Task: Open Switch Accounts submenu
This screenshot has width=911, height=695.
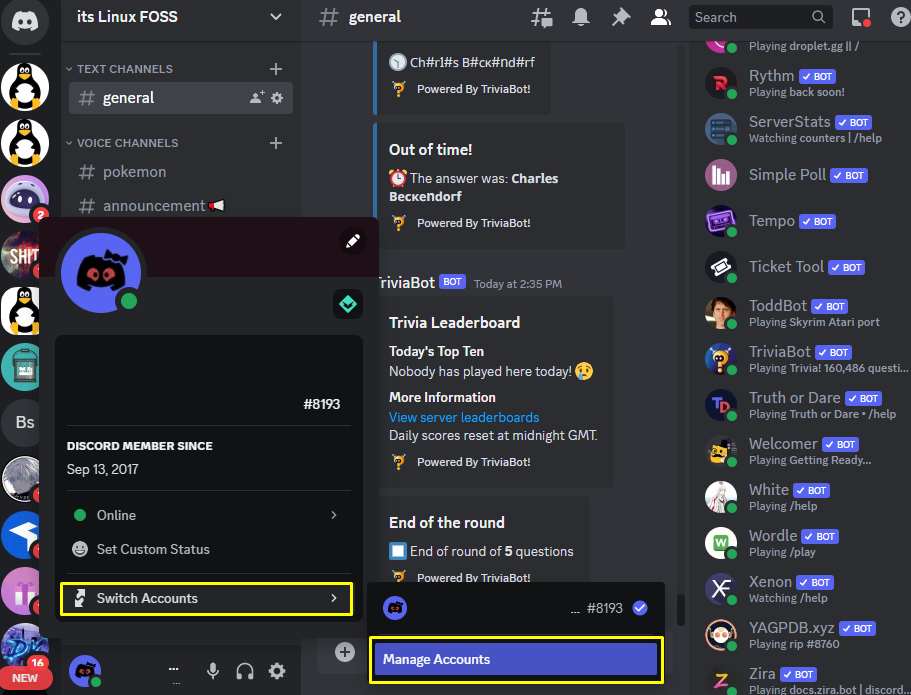Action: click(206, 599)
